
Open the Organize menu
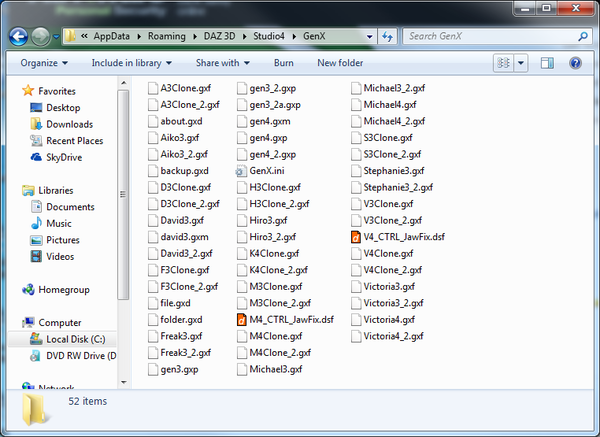coord(44,63)
